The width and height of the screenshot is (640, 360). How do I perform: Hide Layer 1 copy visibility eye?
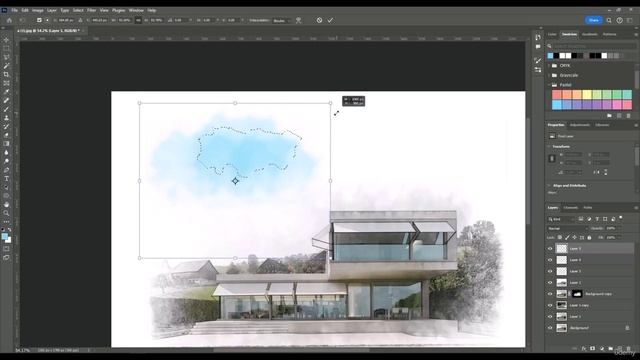coord(550,305)
